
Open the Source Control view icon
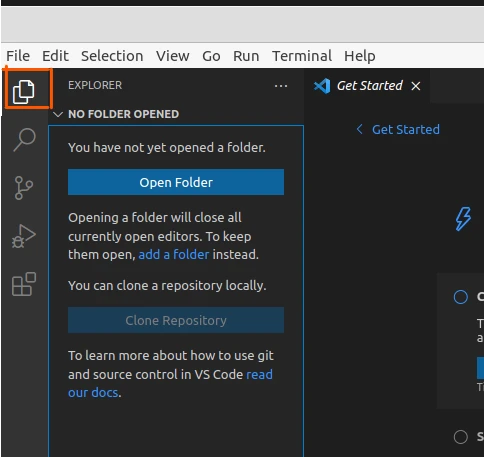(24, 188)
